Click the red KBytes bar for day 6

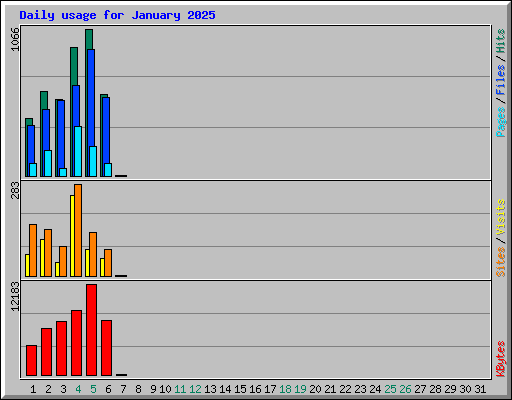pos(106,348)
